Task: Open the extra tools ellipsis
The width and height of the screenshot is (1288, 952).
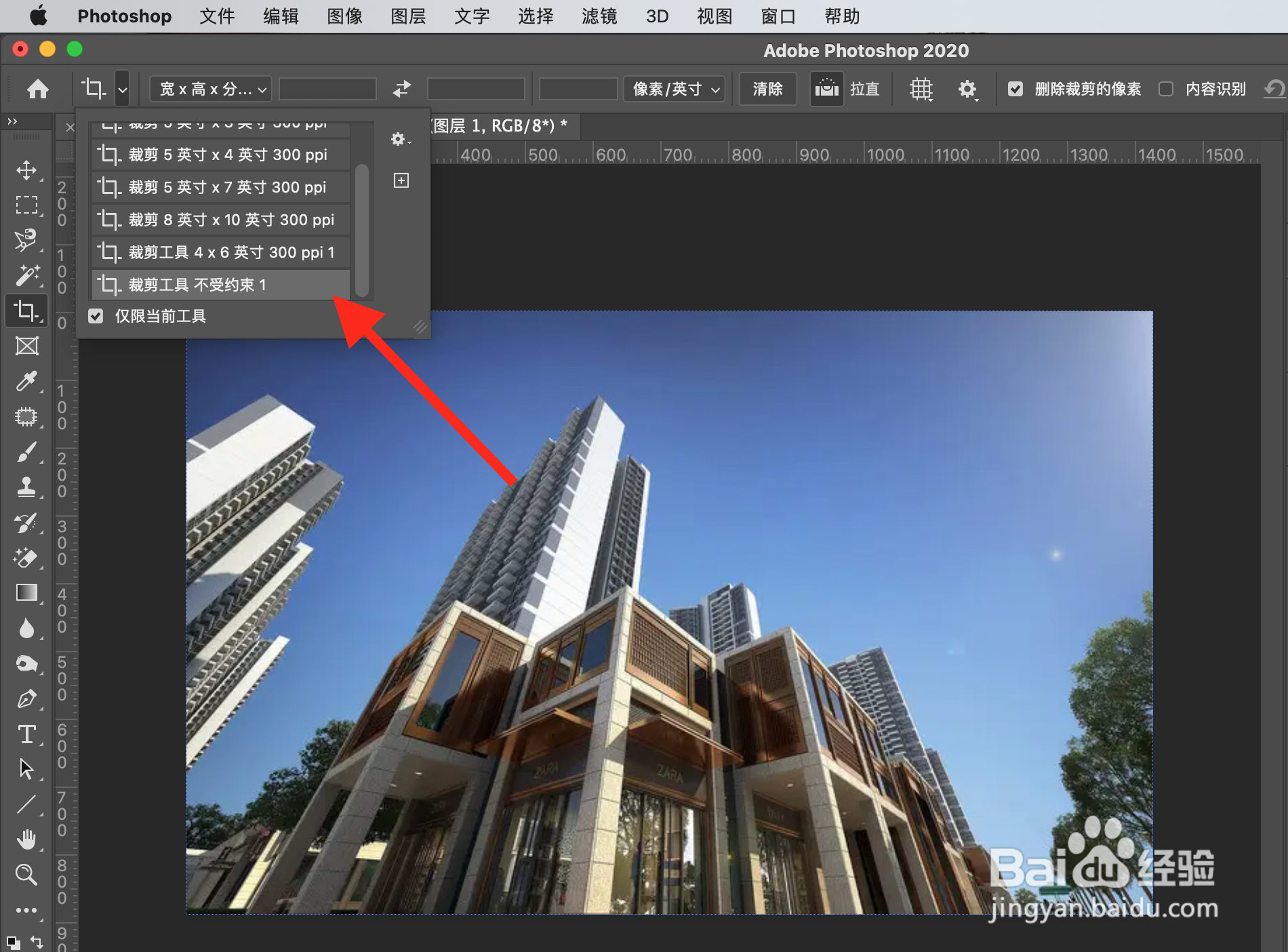Action: tap(26, 910)
